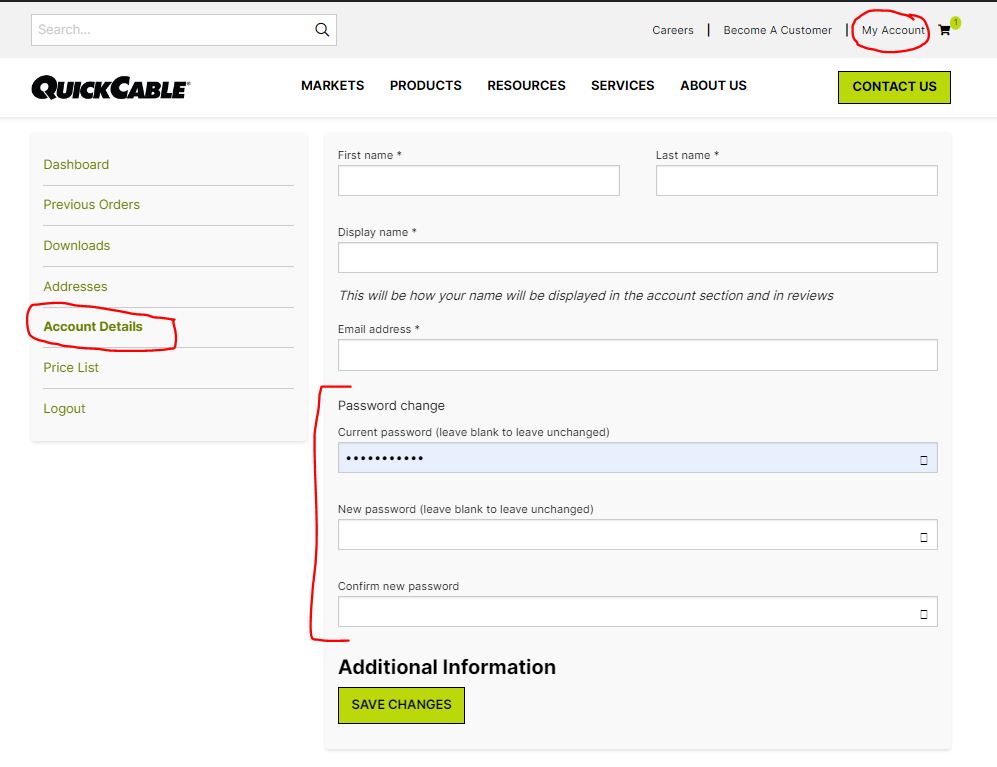Open the My Account link
The height and width of the screenshot is (767, 997).
(x=892, y=30)
